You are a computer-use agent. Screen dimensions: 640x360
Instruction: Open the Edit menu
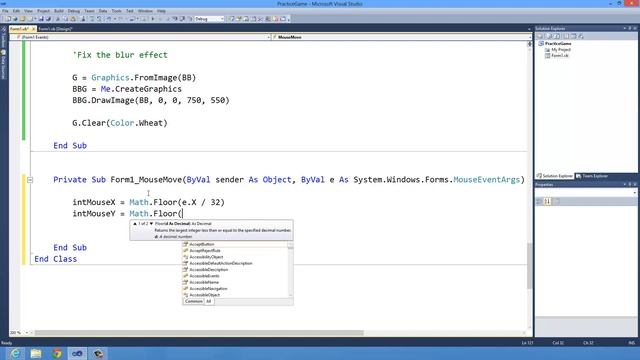[x=16, y=11]
